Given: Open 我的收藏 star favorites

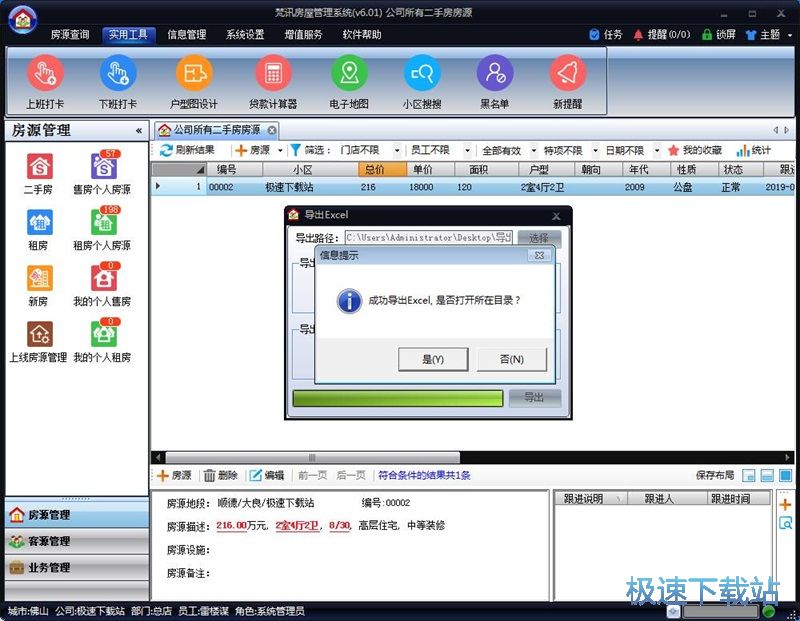Looking at the screenshot, I should (x=694, y=150).
